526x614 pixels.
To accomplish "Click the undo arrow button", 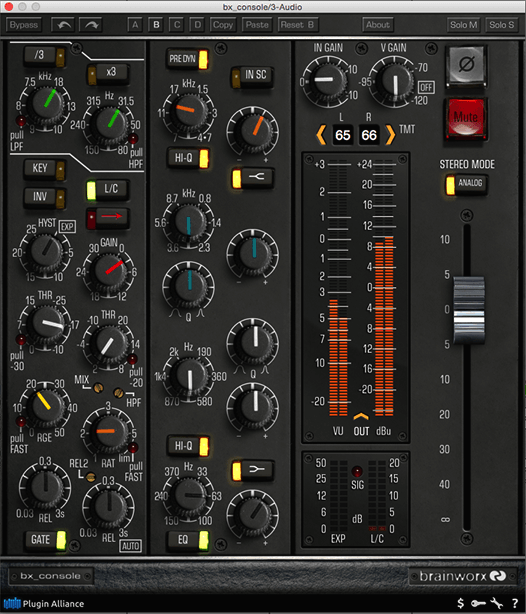I will (x=63, y=25).
